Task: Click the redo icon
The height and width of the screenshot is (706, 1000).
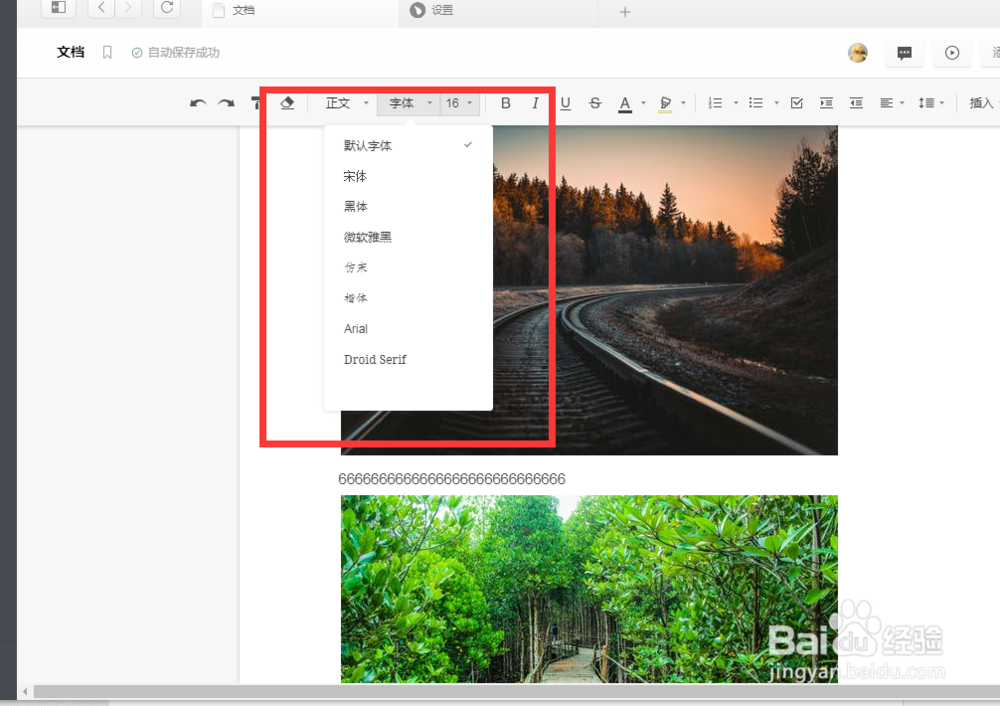Action: click(x=228, y=103)
